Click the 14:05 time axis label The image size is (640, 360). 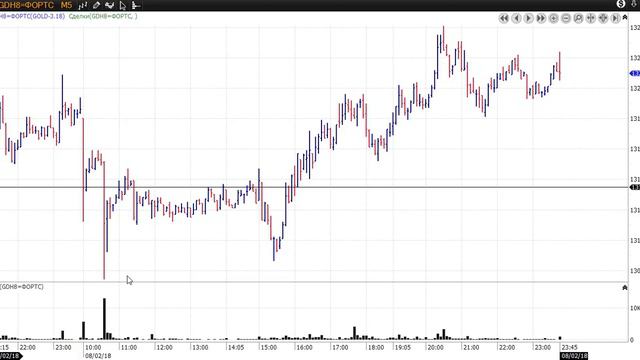point(236,347)
